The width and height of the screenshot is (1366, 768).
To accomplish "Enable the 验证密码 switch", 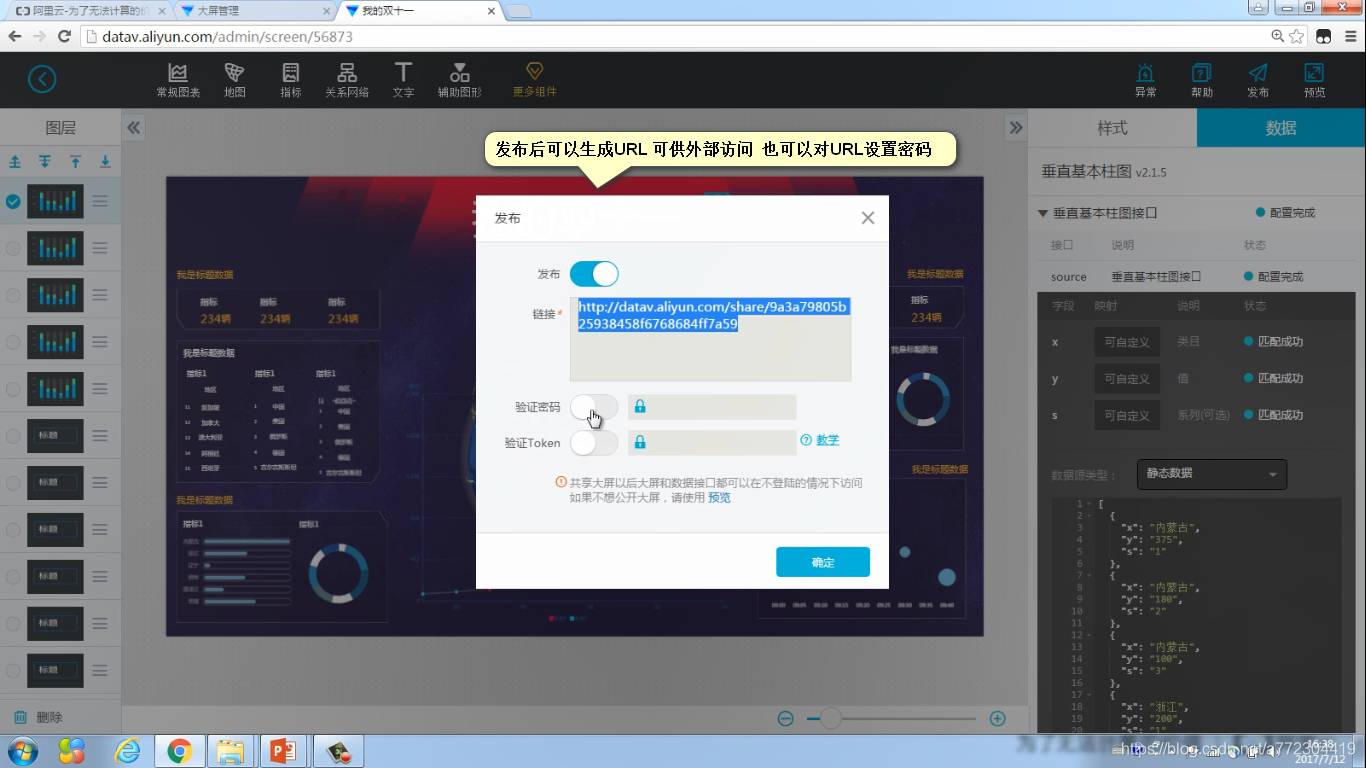I will tap(594, 407).
